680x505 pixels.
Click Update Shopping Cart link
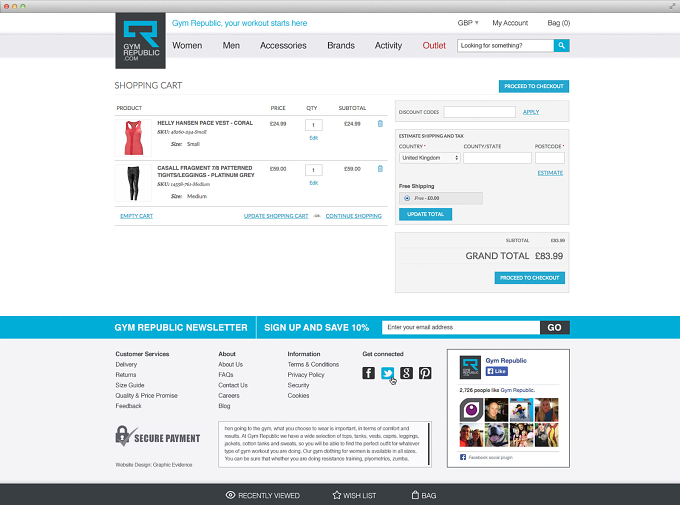(276, 216)
